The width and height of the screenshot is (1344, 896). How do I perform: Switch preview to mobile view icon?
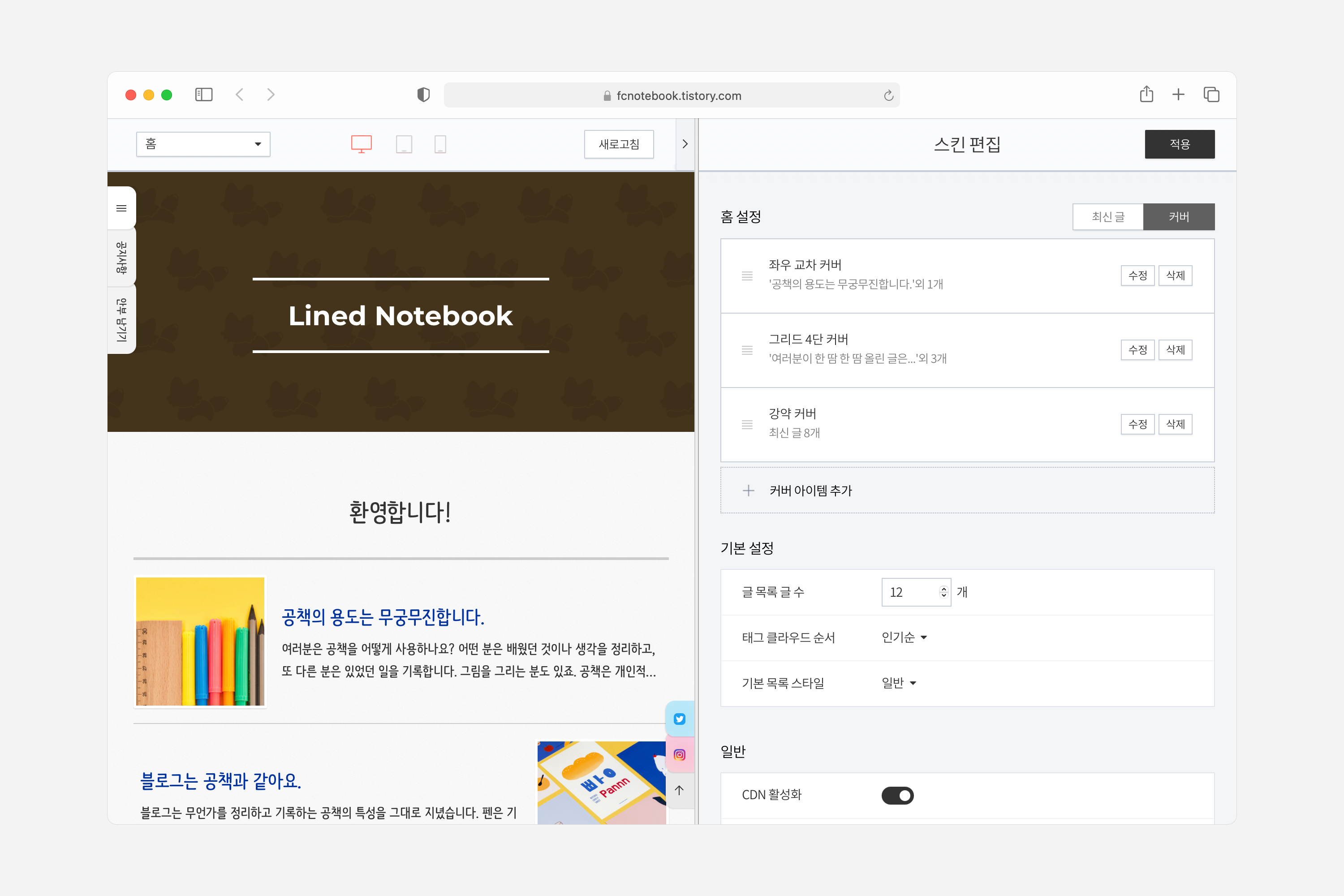440,144
